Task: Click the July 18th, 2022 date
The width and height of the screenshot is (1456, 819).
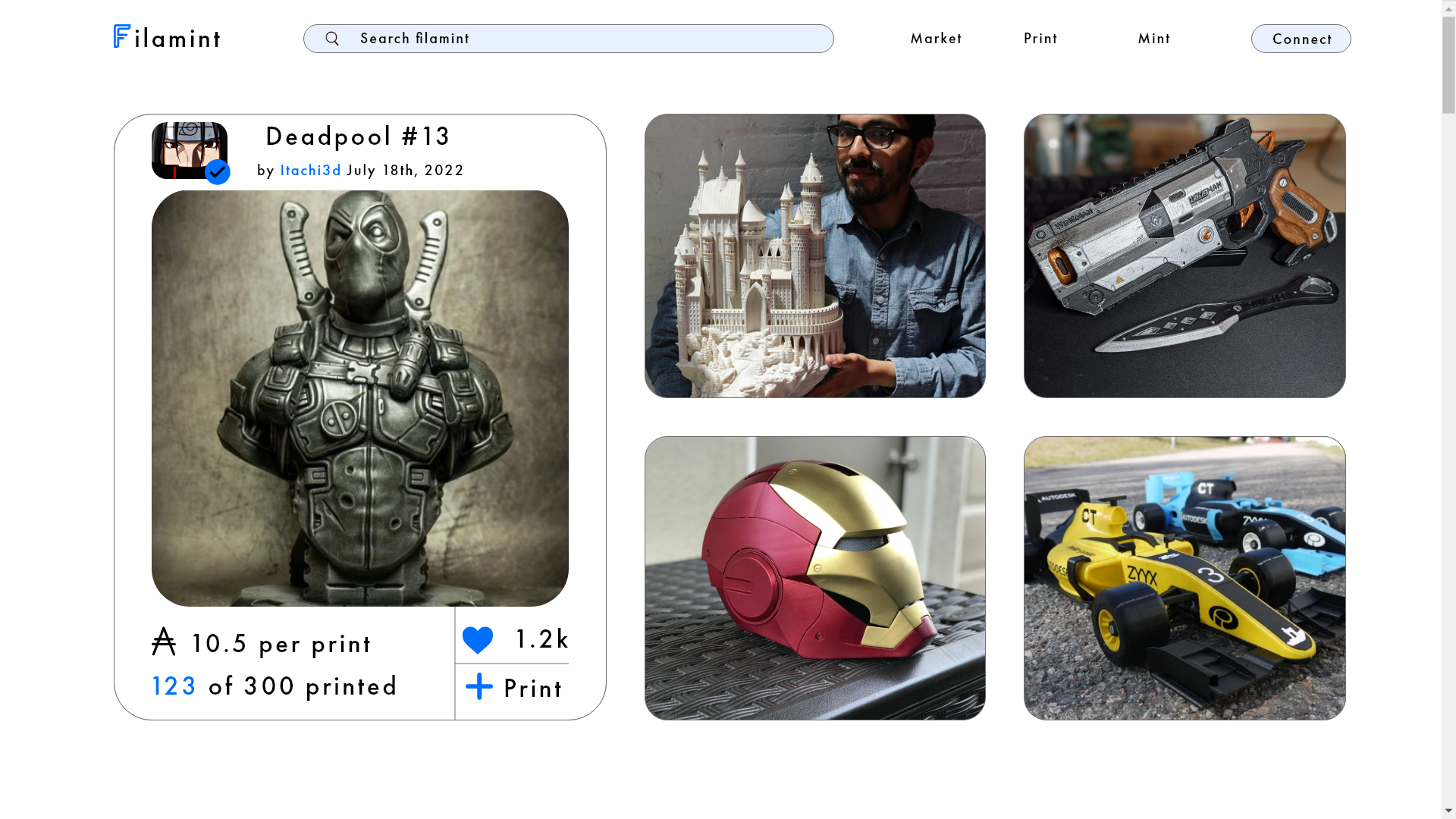Action: pyautogui.click(x=405, y=171)
